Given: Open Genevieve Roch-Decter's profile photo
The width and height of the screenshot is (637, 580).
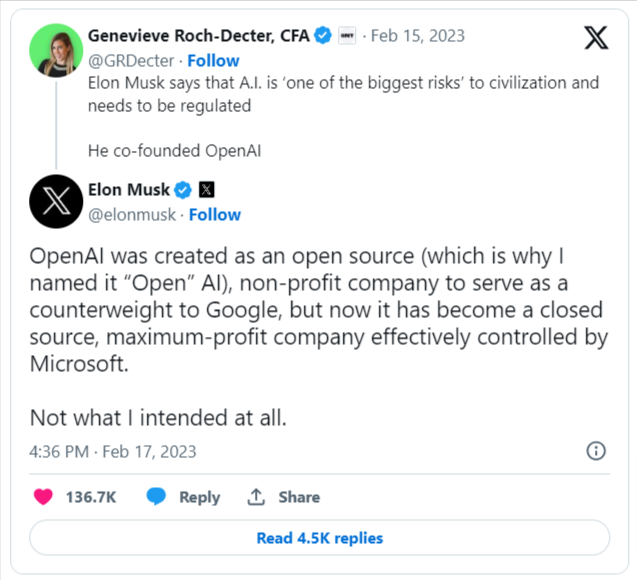Looking at the screenshot, I should (x=56, y=49).
